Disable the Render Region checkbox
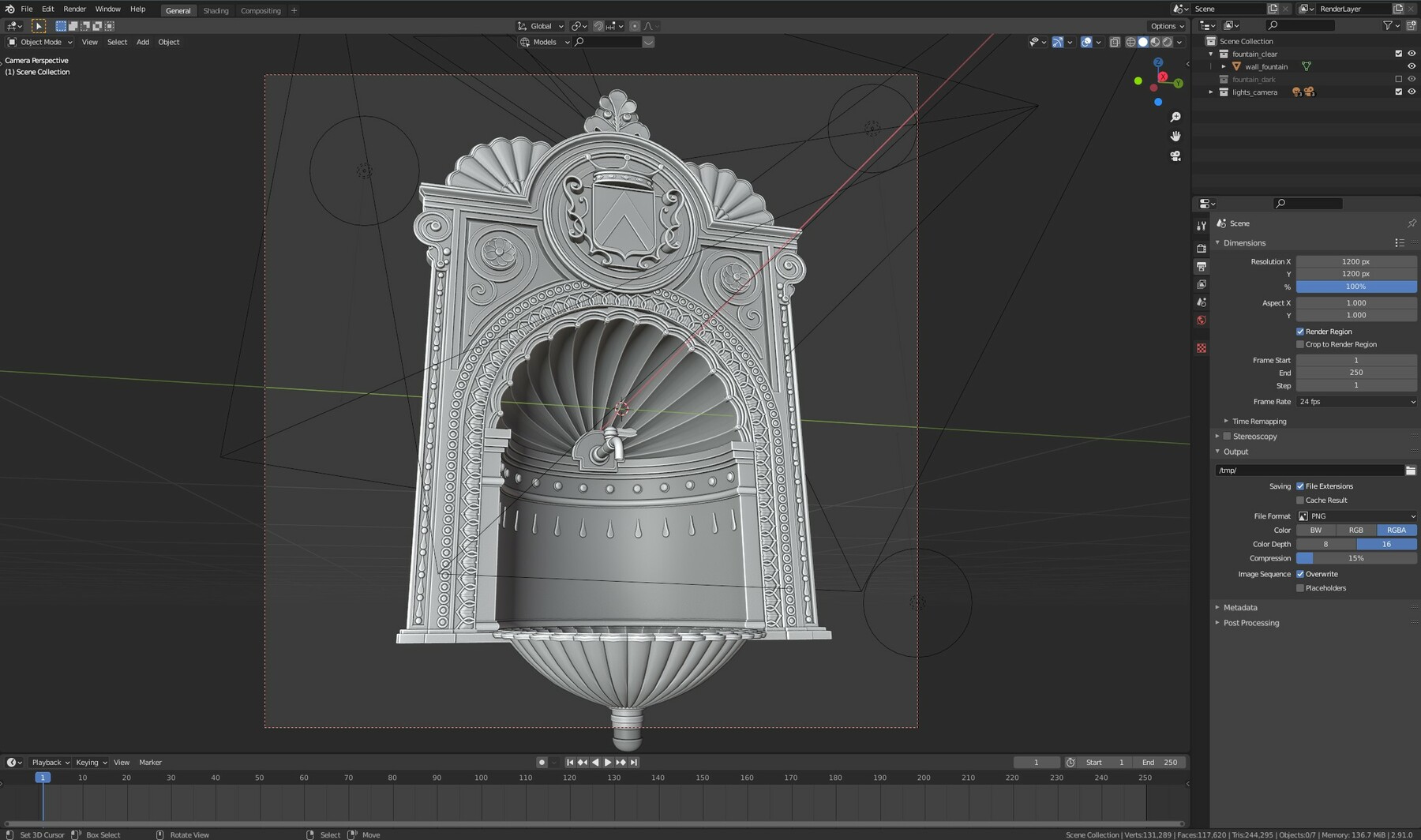This screenshot has height=840, width=1421. tap(1300, 332)
